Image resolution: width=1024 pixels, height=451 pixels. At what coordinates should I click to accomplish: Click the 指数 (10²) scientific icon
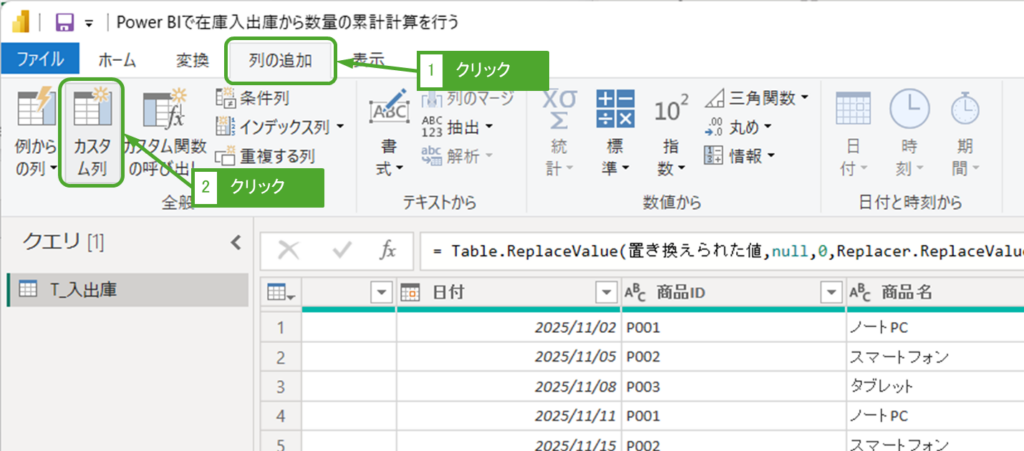click(670, 112)
